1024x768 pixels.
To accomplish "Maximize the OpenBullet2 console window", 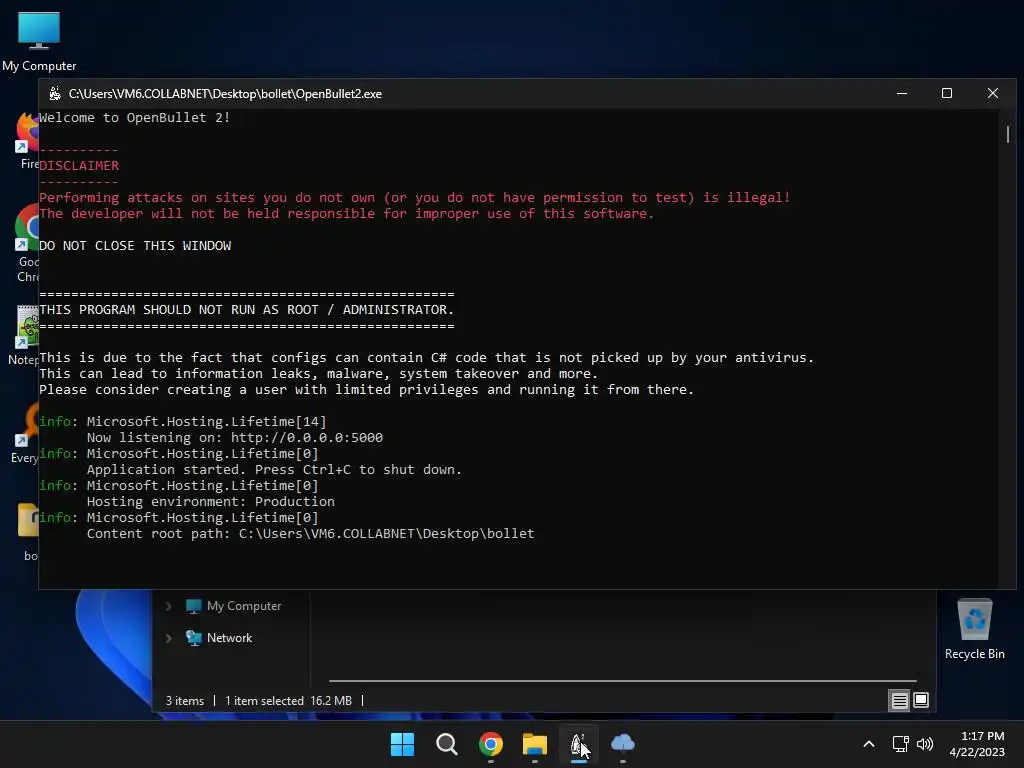I will (x=947, y=93).
